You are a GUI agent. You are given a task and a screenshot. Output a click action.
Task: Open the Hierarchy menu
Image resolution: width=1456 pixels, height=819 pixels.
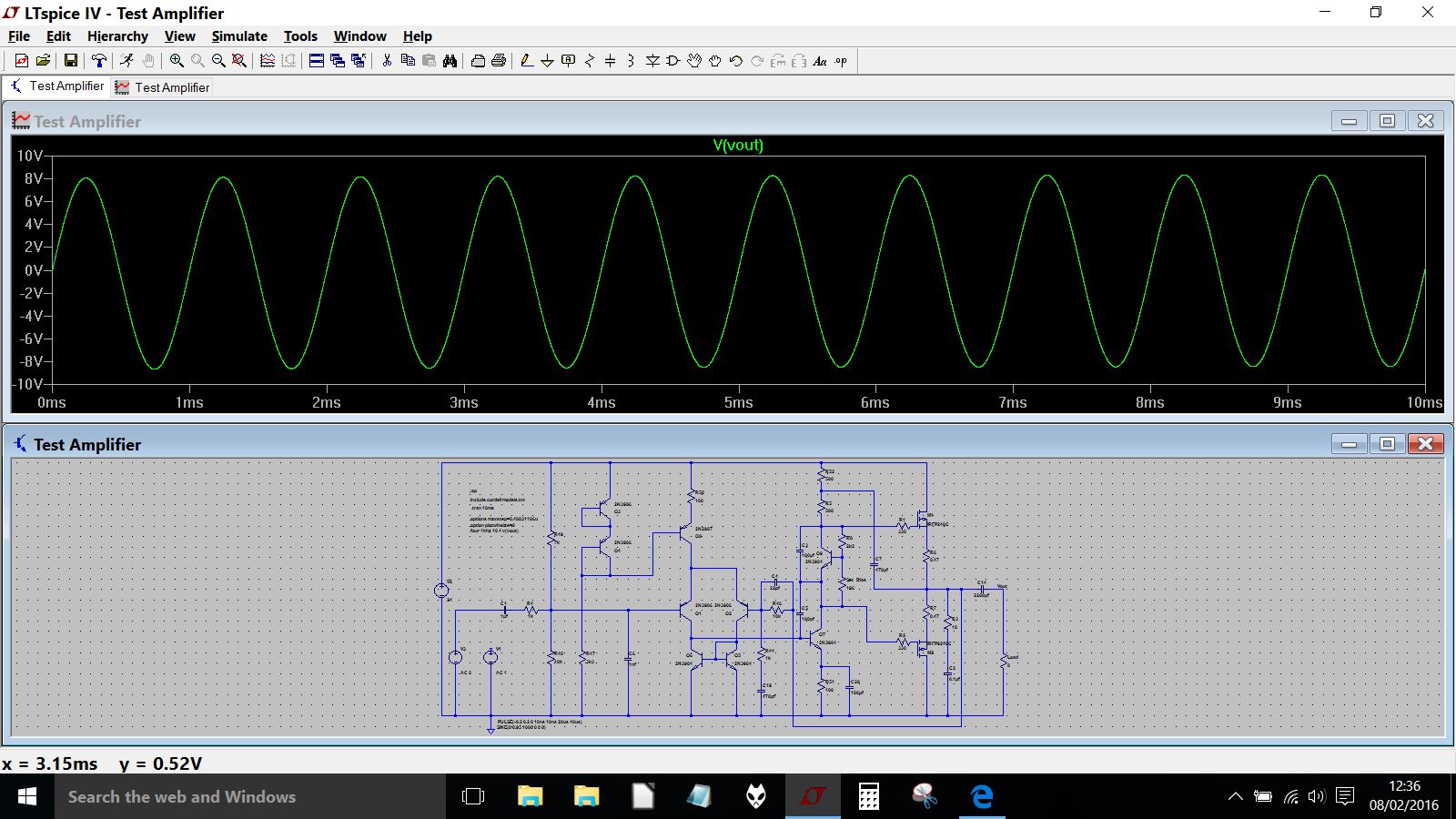[117, 36]
